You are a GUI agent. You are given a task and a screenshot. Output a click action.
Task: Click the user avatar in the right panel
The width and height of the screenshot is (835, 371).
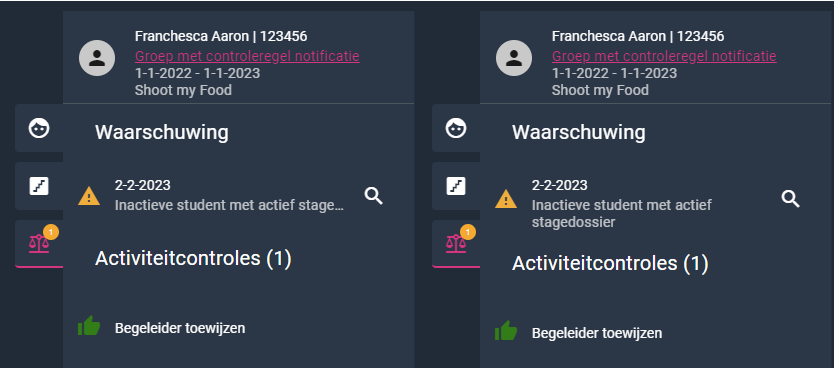click(x=514, y=57)
